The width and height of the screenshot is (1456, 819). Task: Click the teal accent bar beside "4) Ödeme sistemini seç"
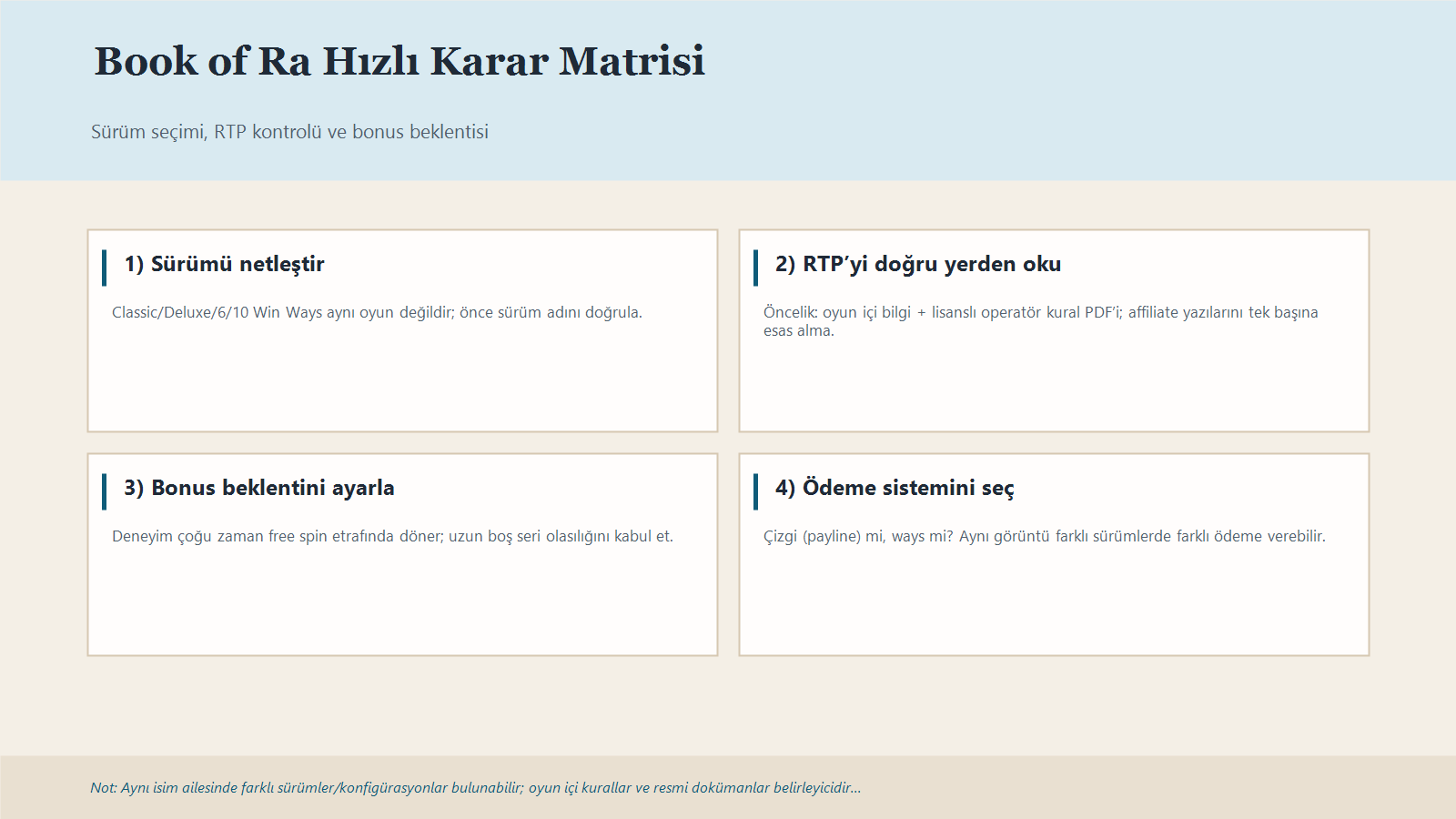756,488
